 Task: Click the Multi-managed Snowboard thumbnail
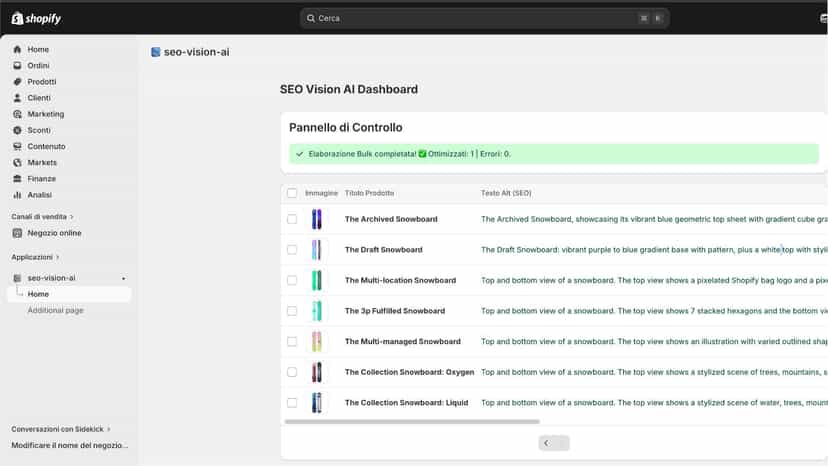[x=316, y=341]
